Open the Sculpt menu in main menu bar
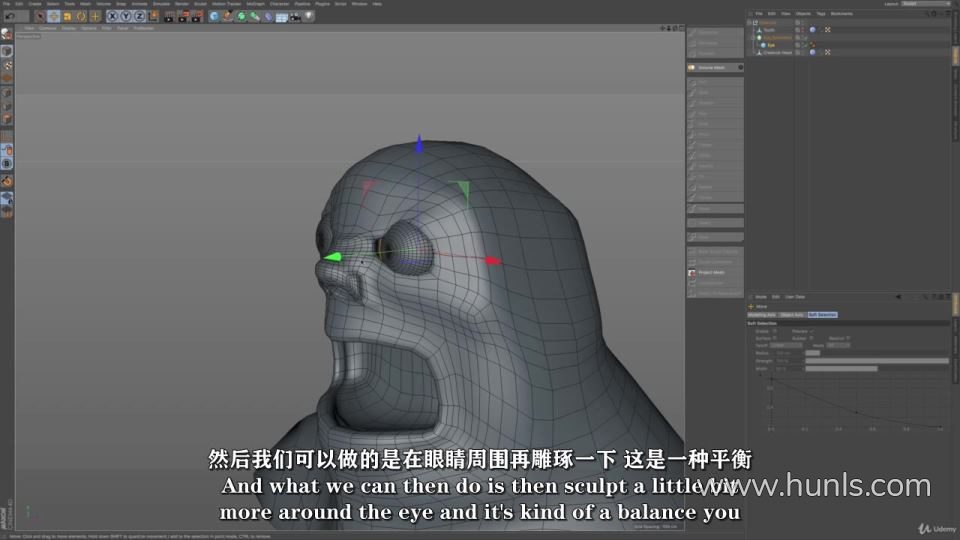The width and height of the screenshot is (960, 540). pyautogui.click(x=200, y=4)
